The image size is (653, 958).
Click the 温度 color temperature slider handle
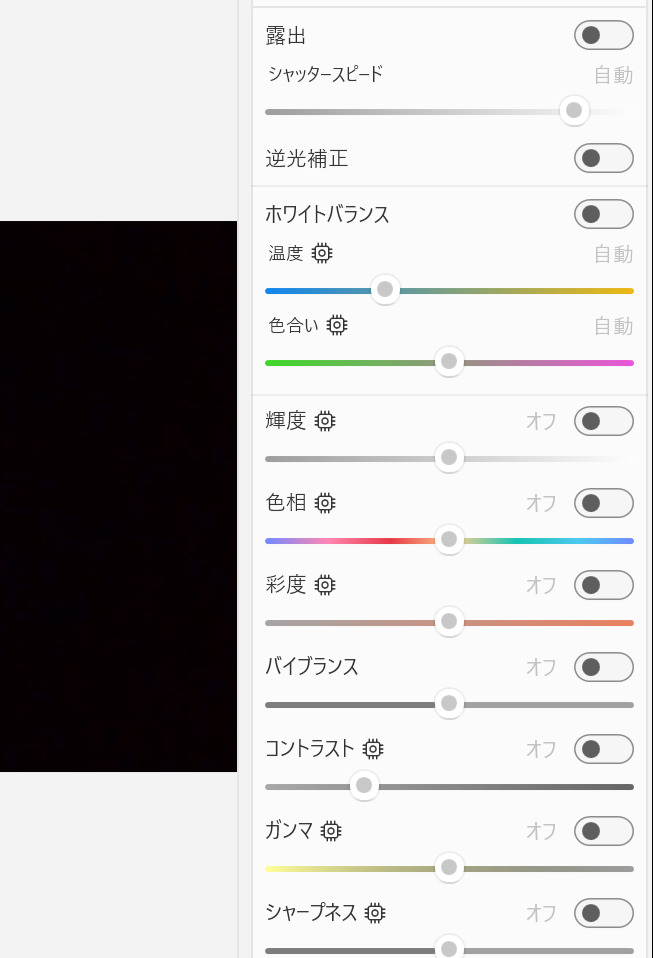(x=385, y=289)
